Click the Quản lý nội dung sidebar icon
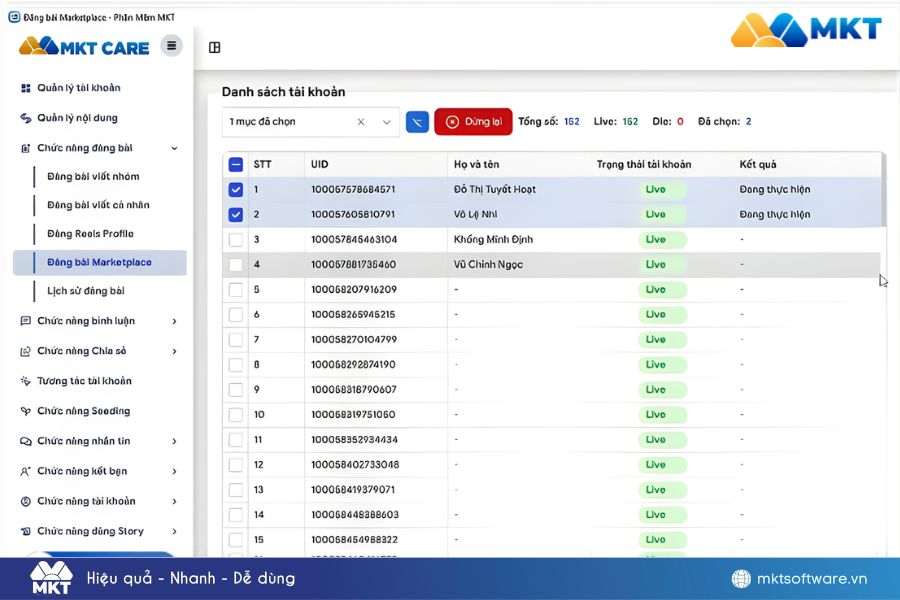 [26, 118]
